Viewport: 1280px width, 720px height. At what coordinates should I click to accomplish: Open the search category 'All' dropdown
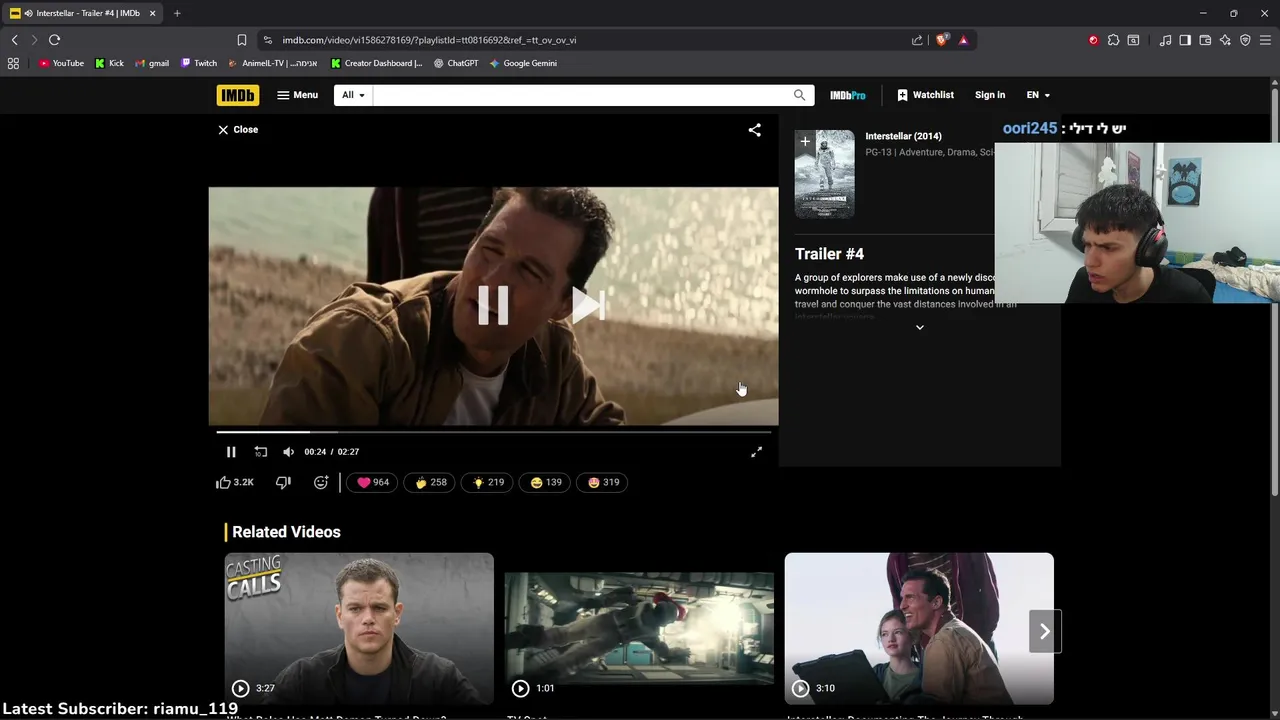click(x=353, y=95)
